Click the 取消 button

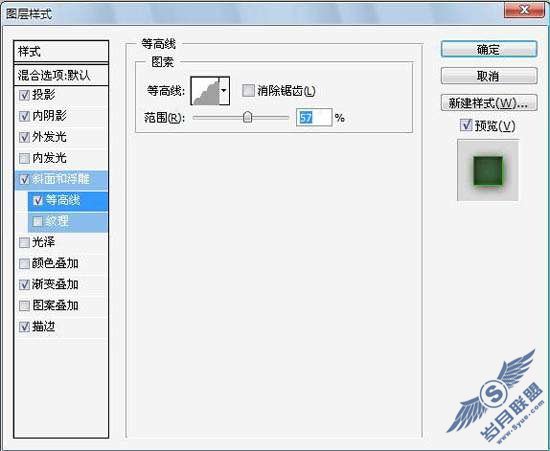coord(489,76)
